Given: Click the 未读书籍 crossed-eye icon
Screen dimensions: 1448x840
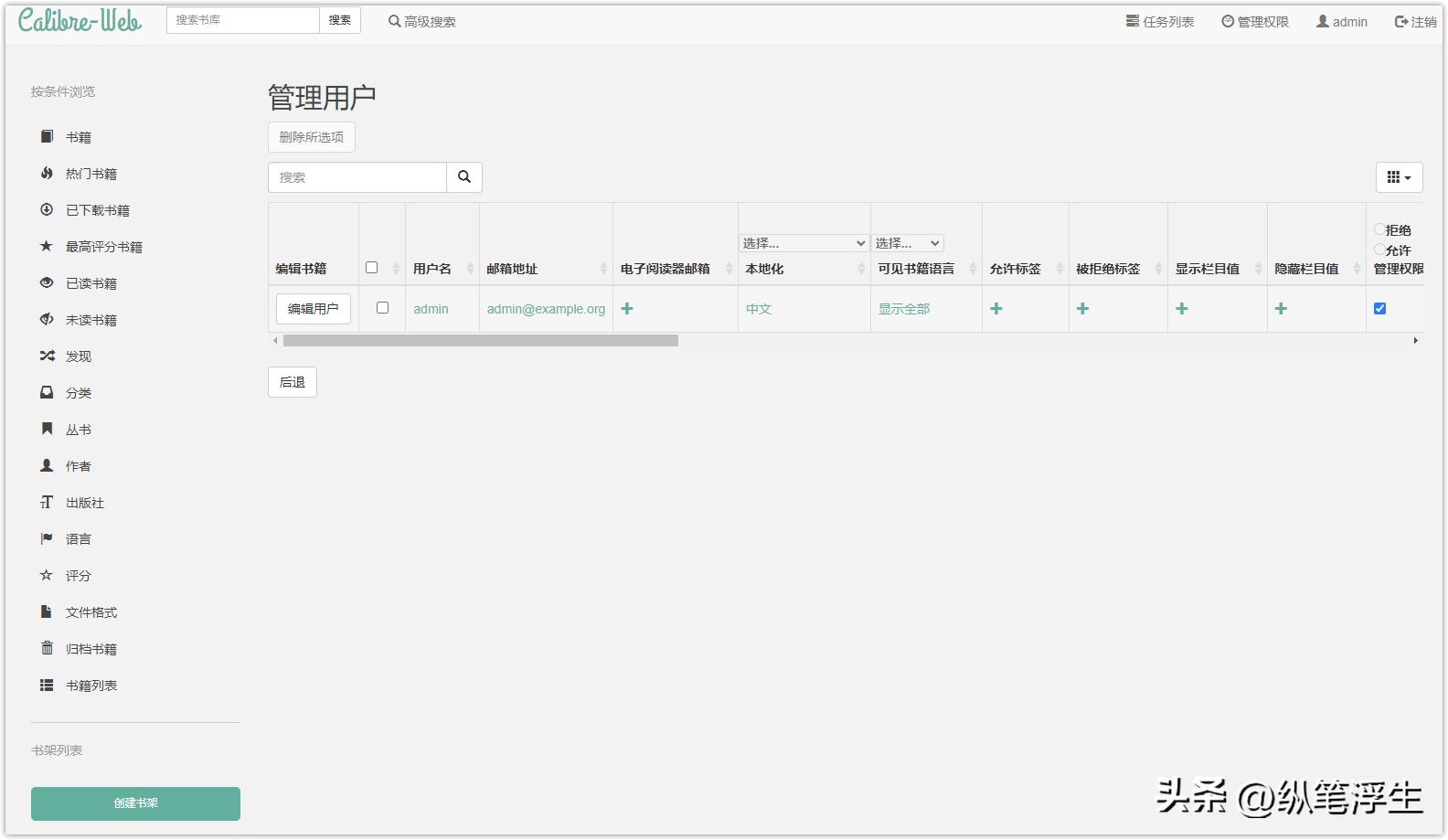Looking at the screenshot, I should coord(47,319).
